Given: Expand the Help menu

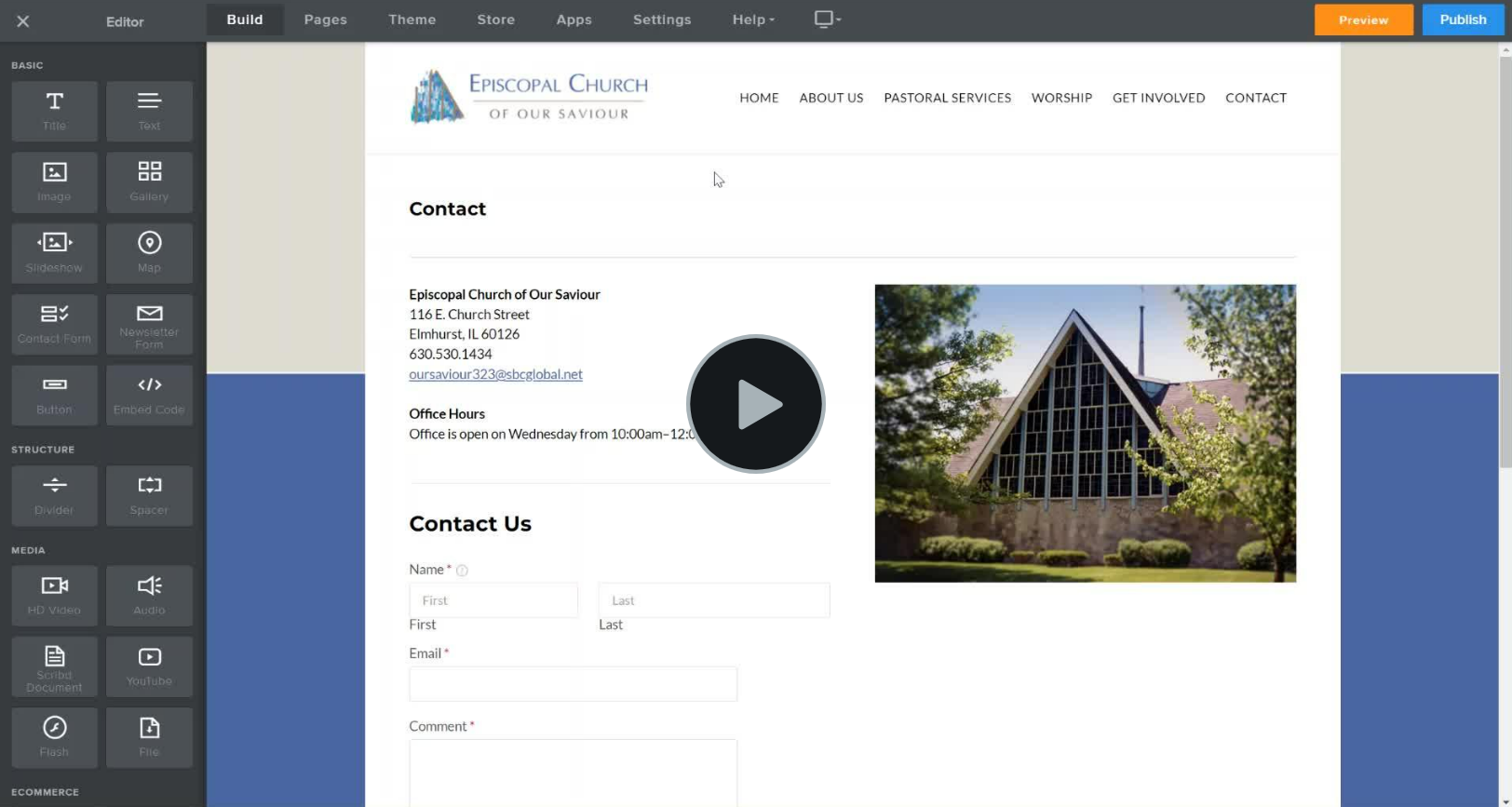Looking at the screenshot, I should point(753,20).
